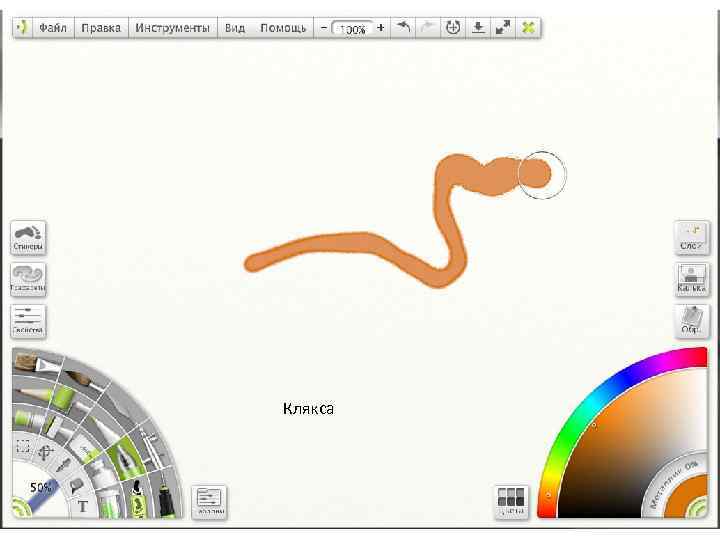
Task: Collapse the tool picker via its green corner knob
Action: tap(19, 510)
